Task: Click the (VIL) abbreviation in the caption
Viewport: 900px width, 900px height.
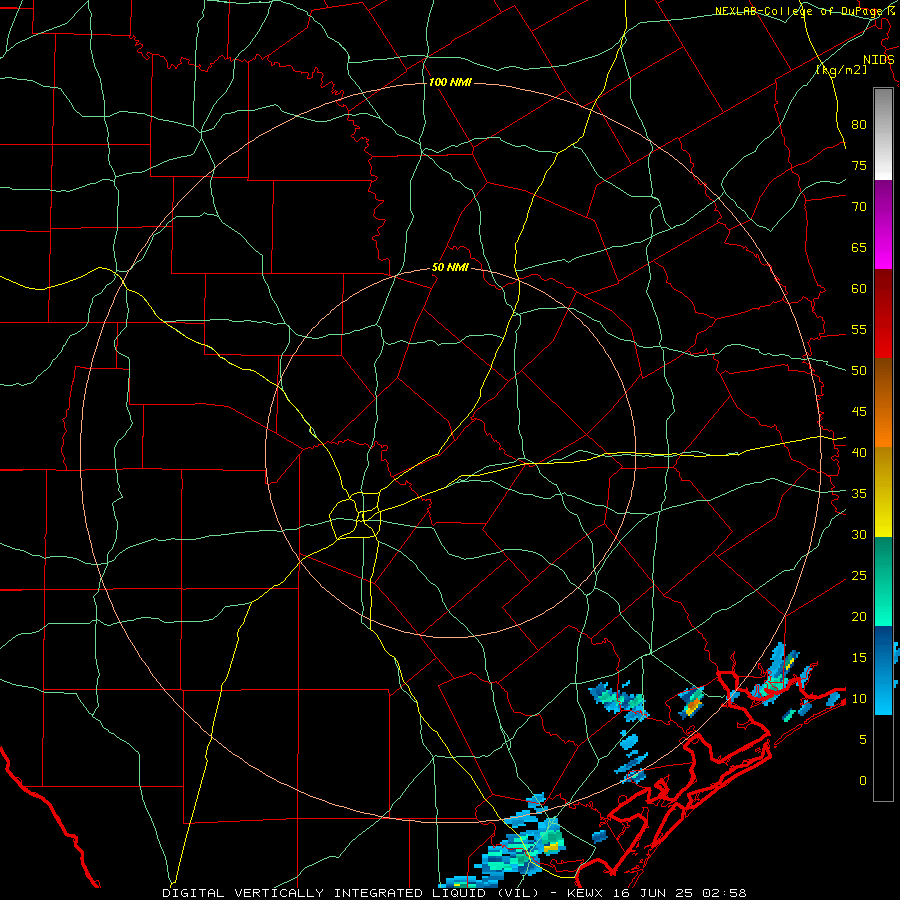Action: [x=518, y=893]
